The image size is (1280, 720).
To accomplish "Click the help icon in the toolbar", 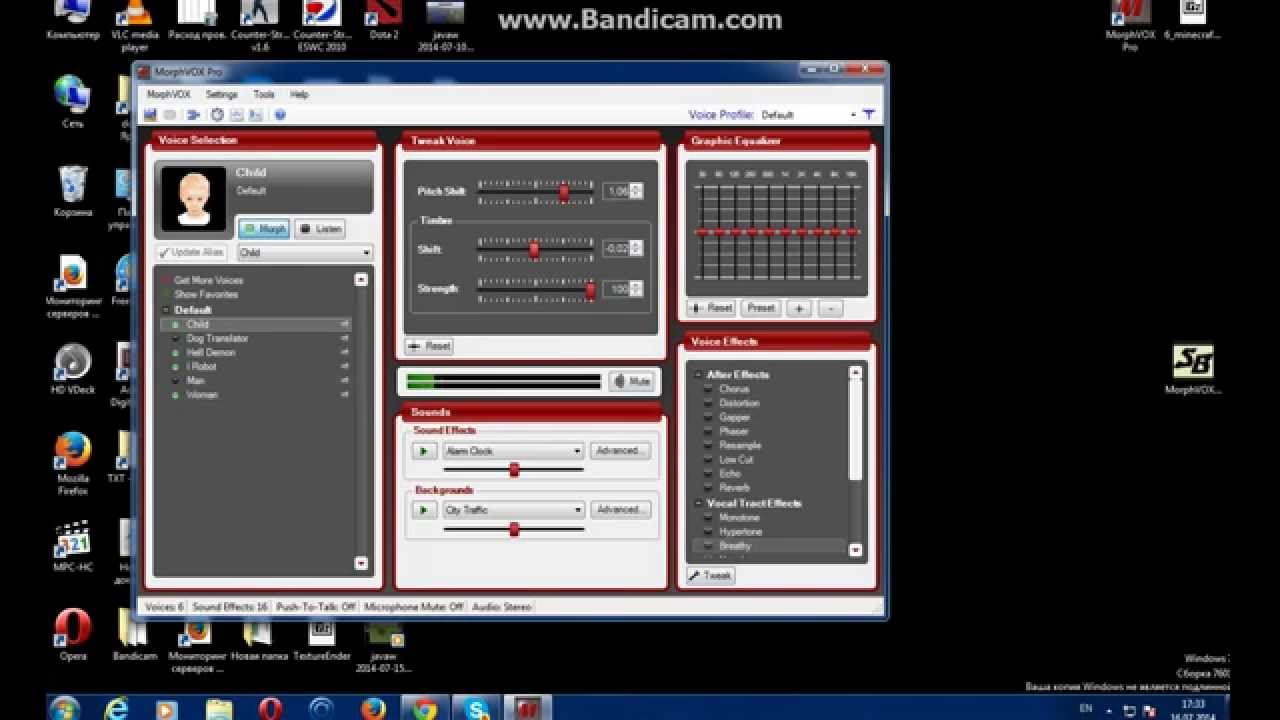I will pos(280,115).
